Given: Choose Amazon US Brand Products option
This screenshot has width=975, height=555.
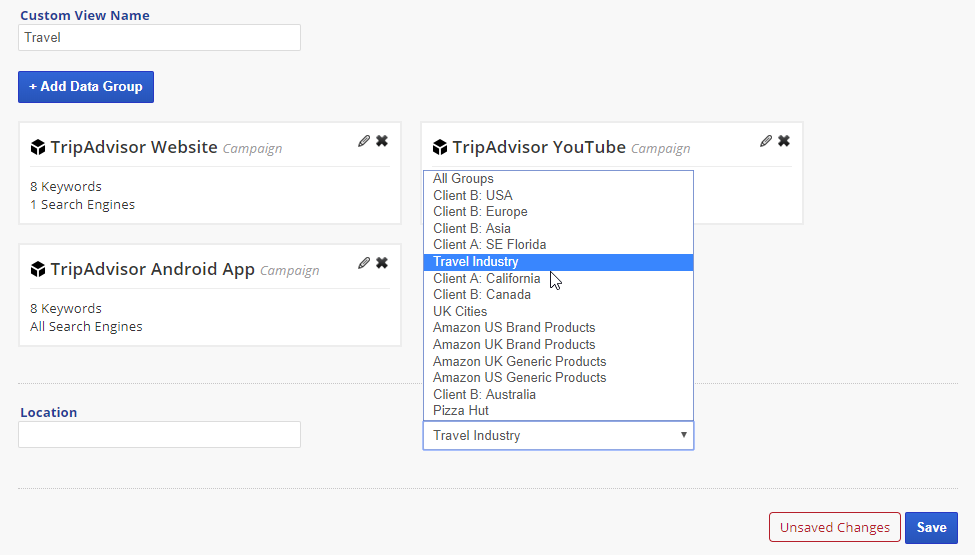Looking at the screenshot, I should point(514,328).
